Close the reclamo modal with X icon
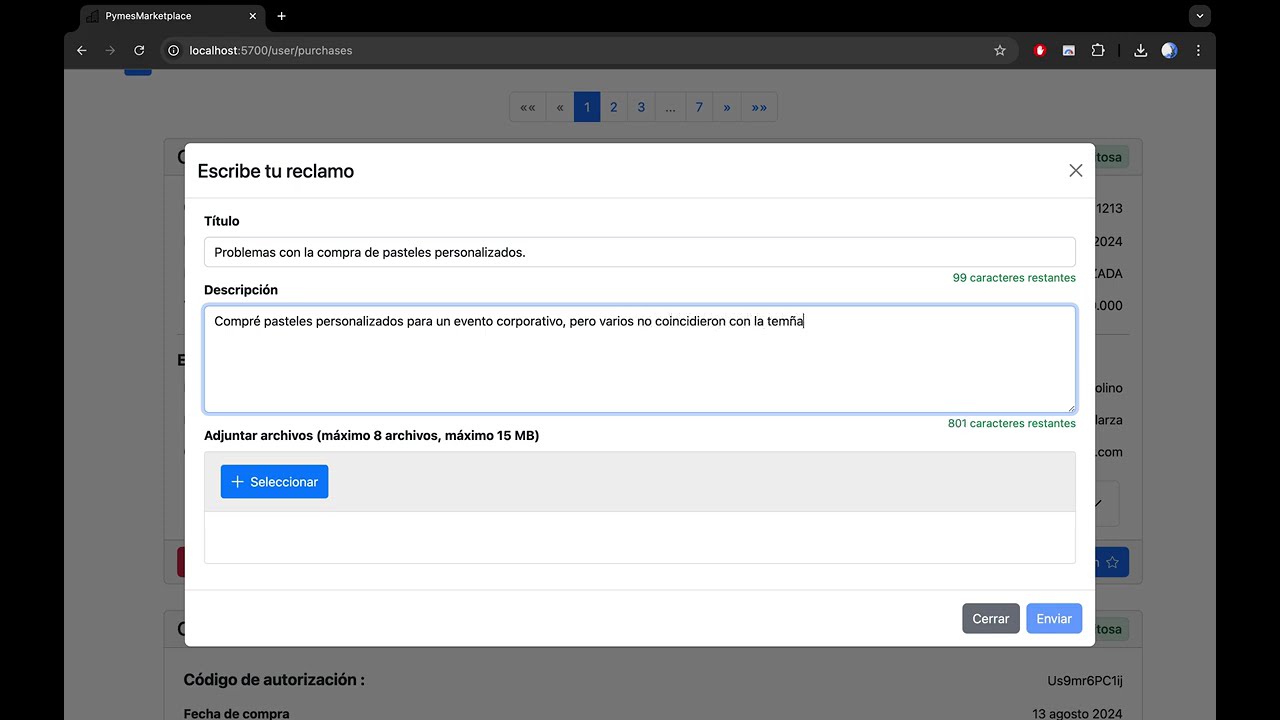Image resolution: width=1280 pixels, height=720 pixels. tap(1075, 171)
